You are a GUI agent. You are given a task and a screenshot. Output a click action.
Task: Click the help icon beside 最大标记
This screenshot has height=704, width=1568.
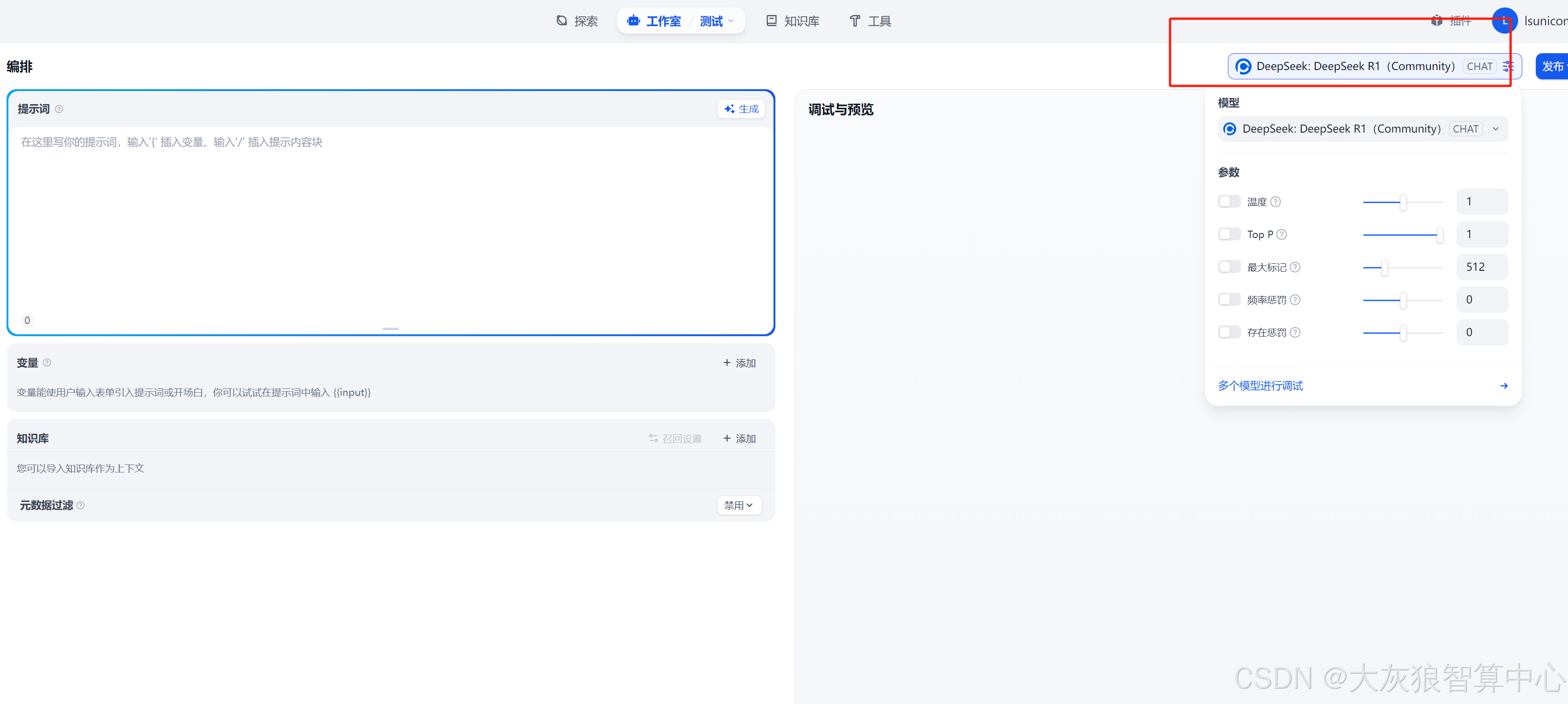[1295, 267]
